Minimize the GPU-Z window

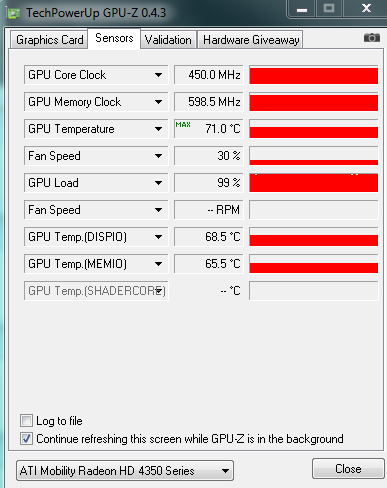pos(302,9)
